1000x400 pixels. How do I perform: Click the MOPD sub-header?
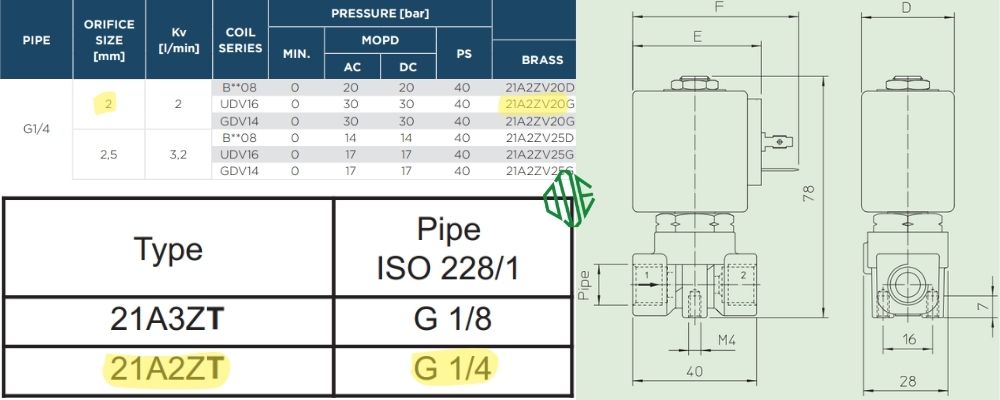380,40
